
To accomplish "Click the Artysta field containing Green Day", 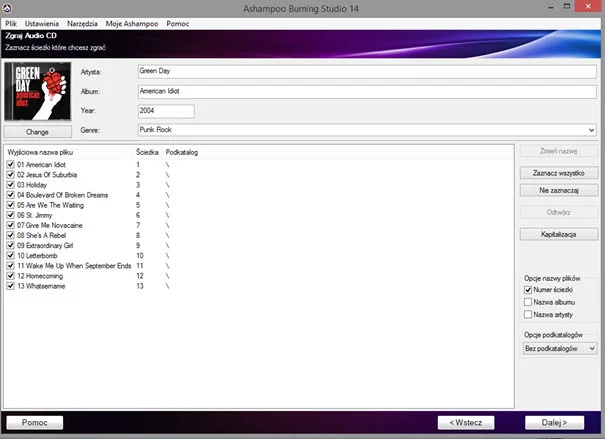I will [x=365, y=72].
